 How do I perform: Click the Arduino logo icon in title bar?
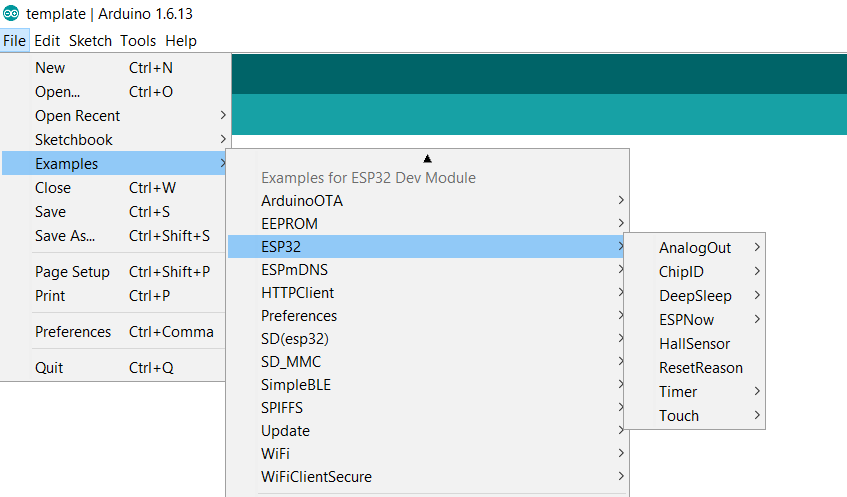pyautogui.click(x=11, y=13)
